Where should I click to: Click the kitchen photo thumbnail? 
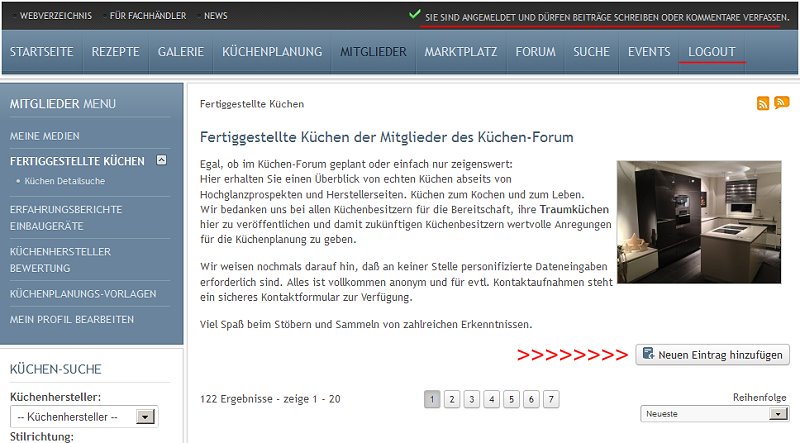click(x=698, y=221)
